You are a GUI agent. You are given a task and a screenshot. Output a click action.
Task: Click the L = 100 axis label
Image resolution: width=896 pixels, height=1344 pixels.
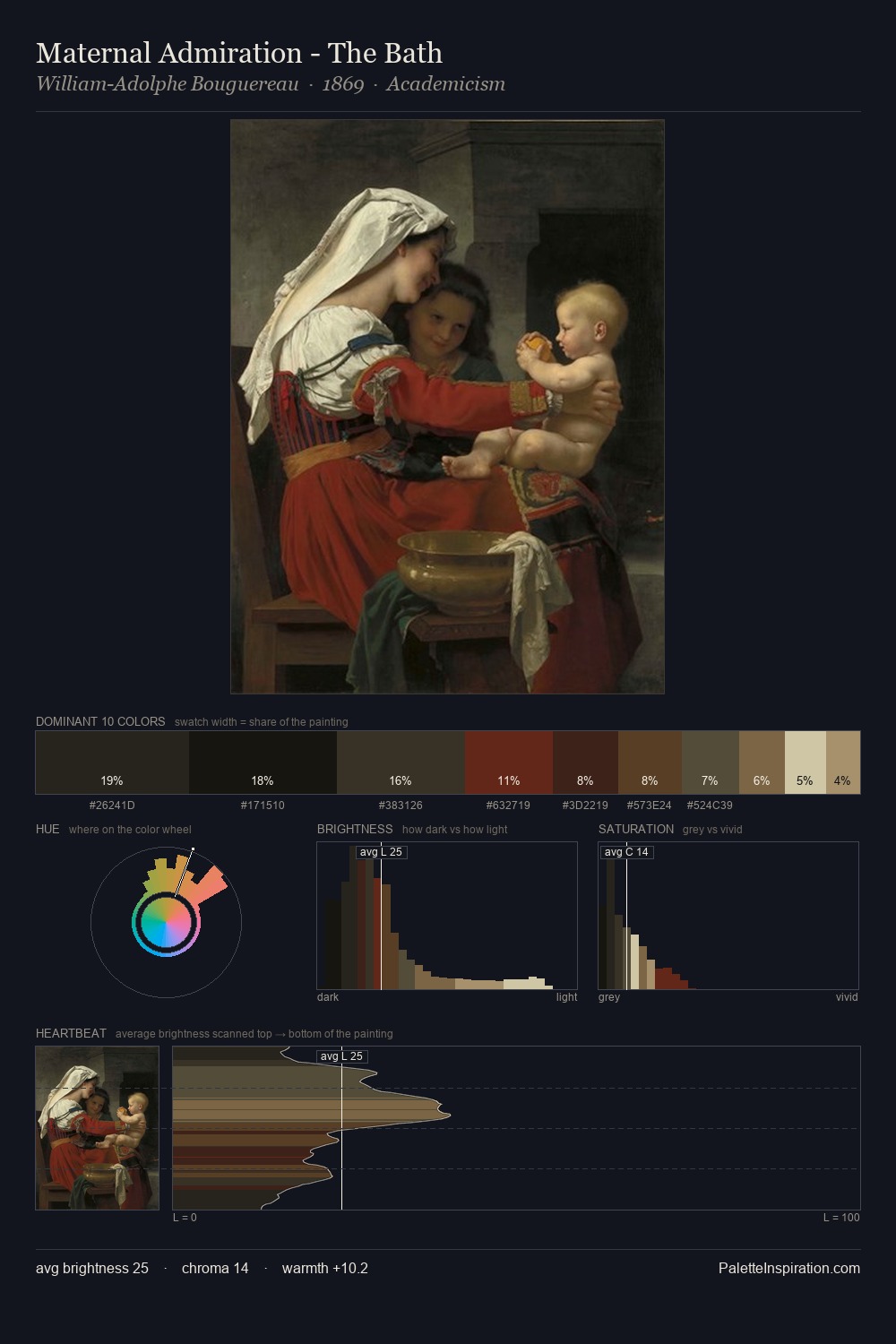pos(841,1218)
